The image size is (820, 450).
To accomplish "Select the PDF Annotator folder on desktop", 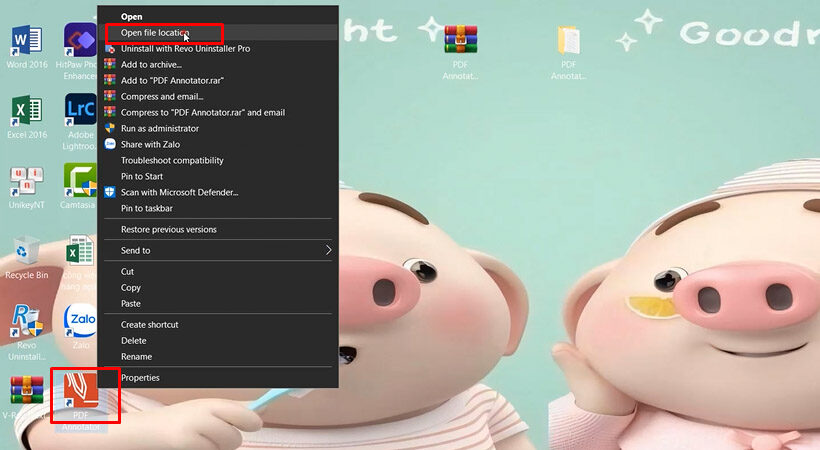I will [568, 52].
